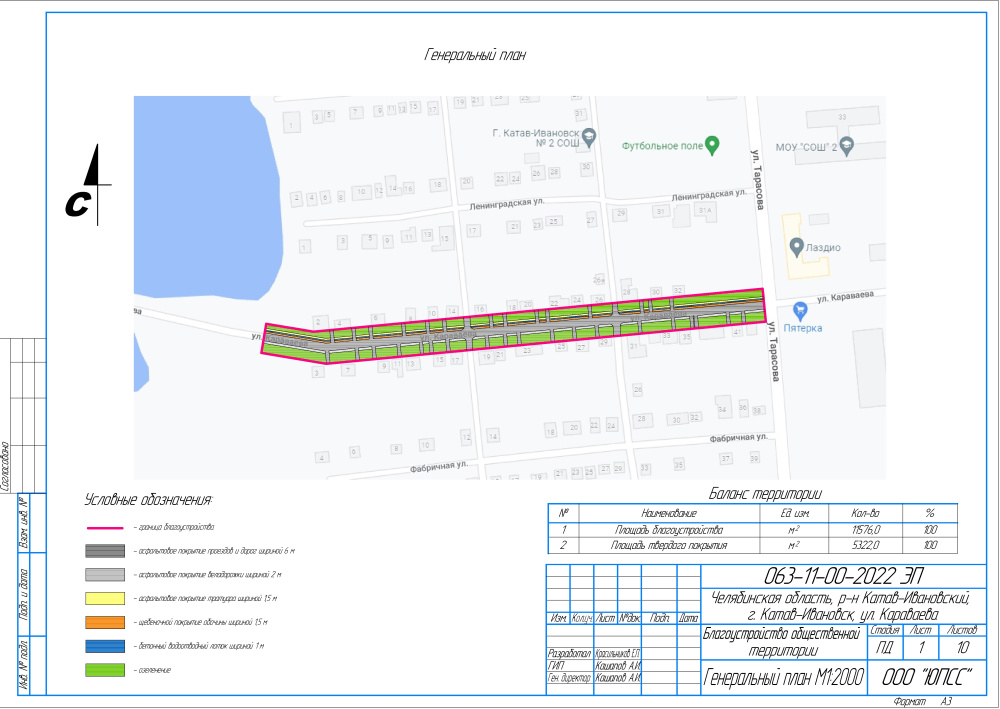Select the light gray bike path legend swatch
1000x709 pixels.
107,575
